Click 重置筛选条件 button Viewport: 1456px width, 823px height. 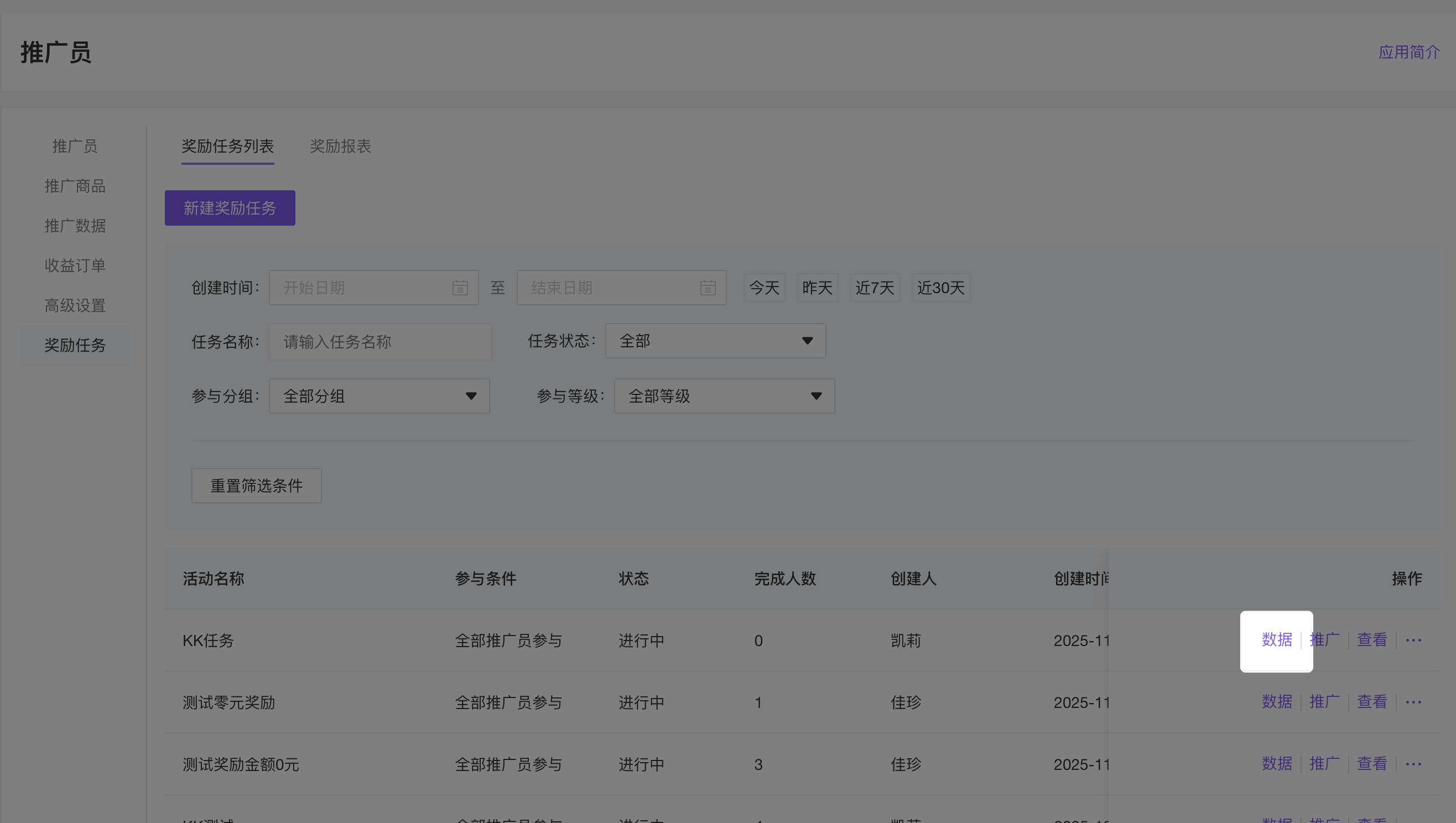[x=256, y=486]
